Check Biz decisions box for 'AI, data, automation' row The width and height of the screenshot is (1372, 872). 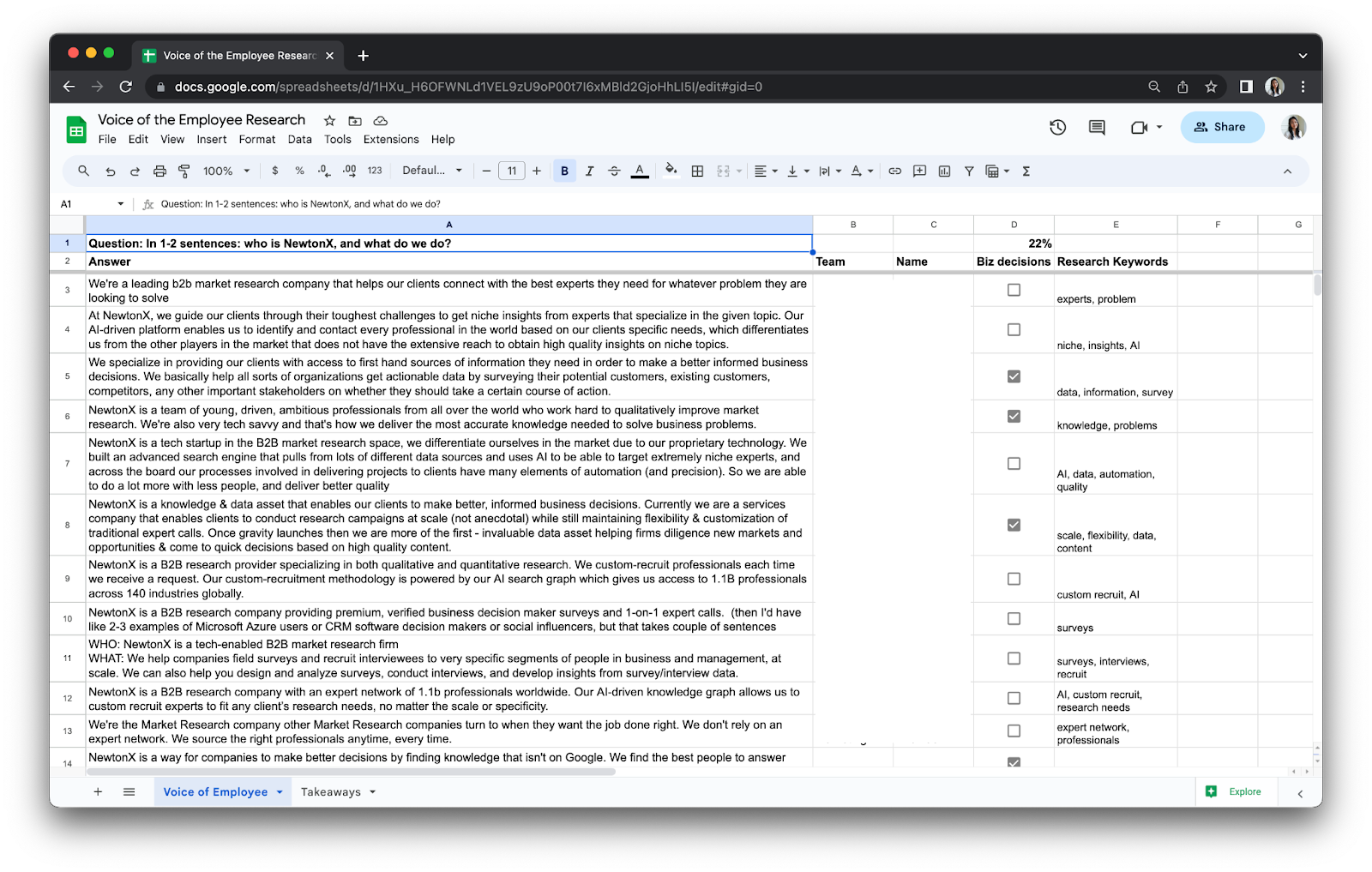(1014, 463)
